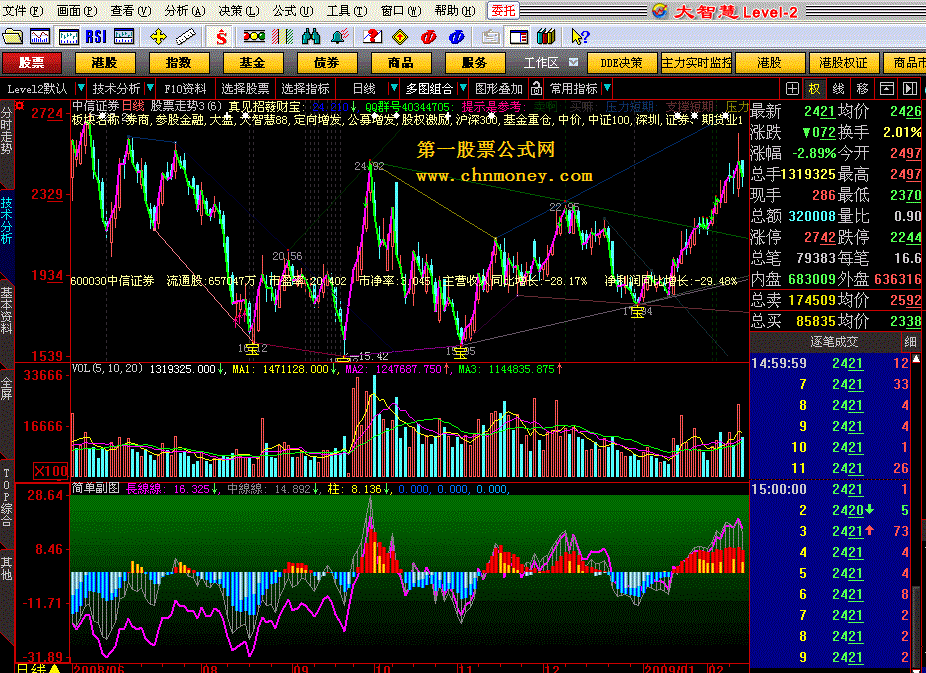Click the red S icon in the toolbar
The height and width of the screenshot is (673, 926).
click(x=221, y=37)
